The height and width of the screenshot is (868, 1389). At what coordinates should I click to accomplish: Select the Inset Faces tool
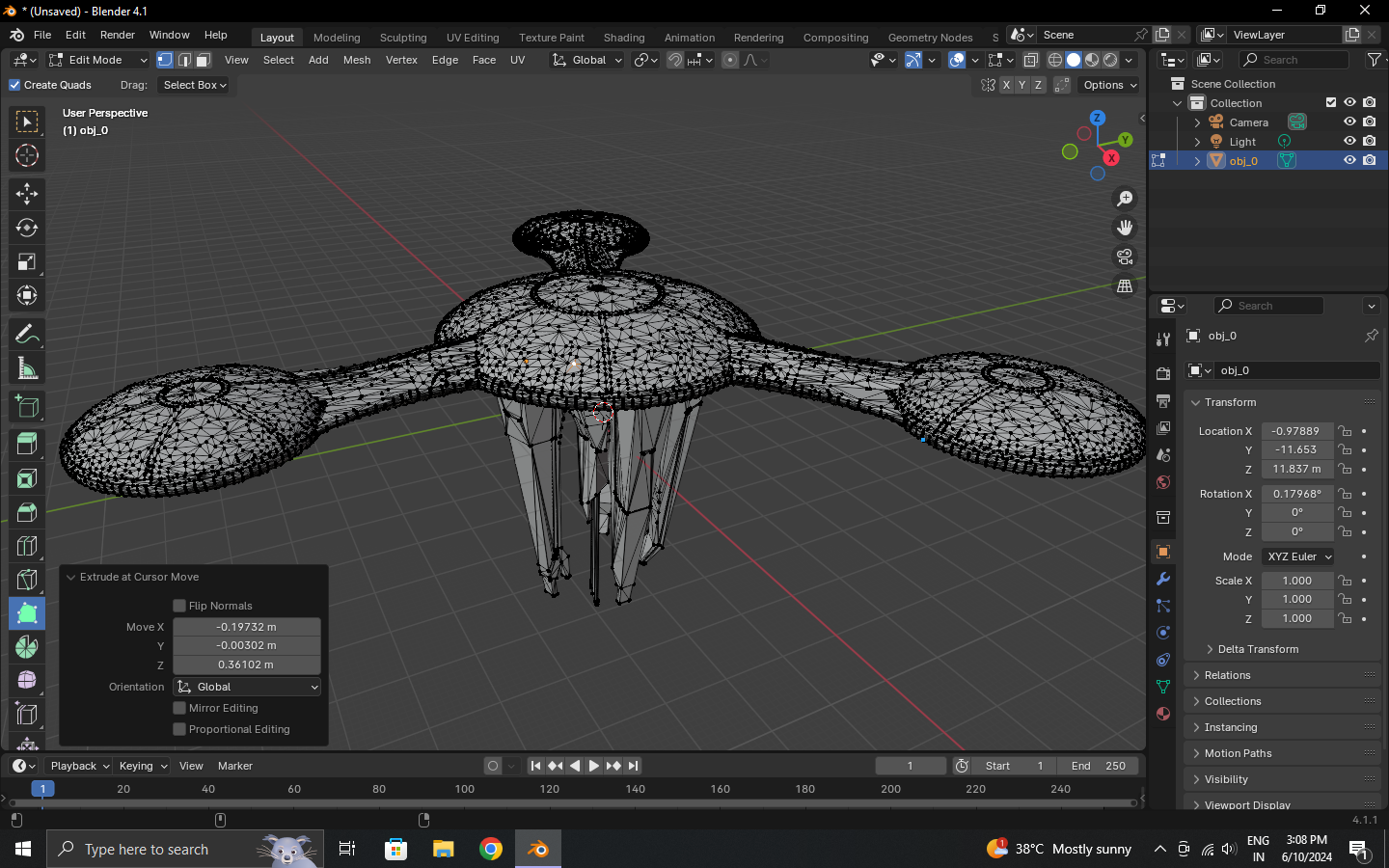pos(27,478)
